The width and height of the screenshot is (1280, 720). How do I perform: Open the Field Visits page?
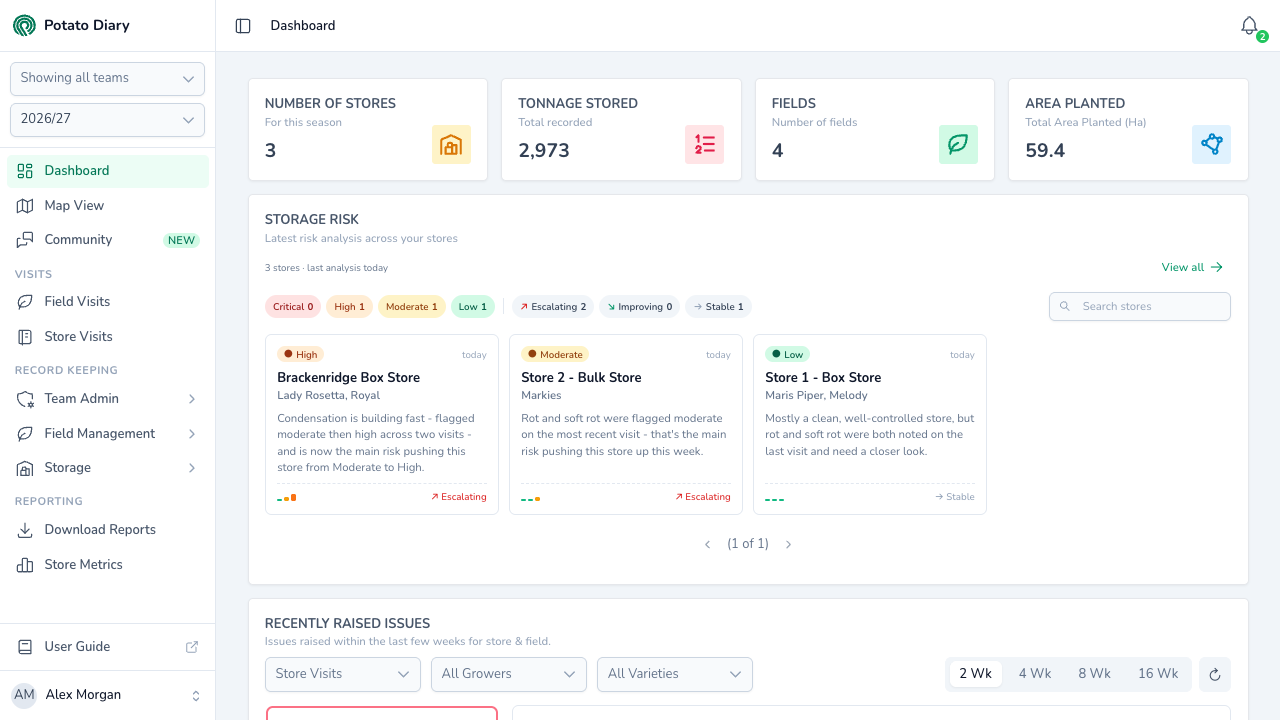pyautogui.click(x=108, y=302)
